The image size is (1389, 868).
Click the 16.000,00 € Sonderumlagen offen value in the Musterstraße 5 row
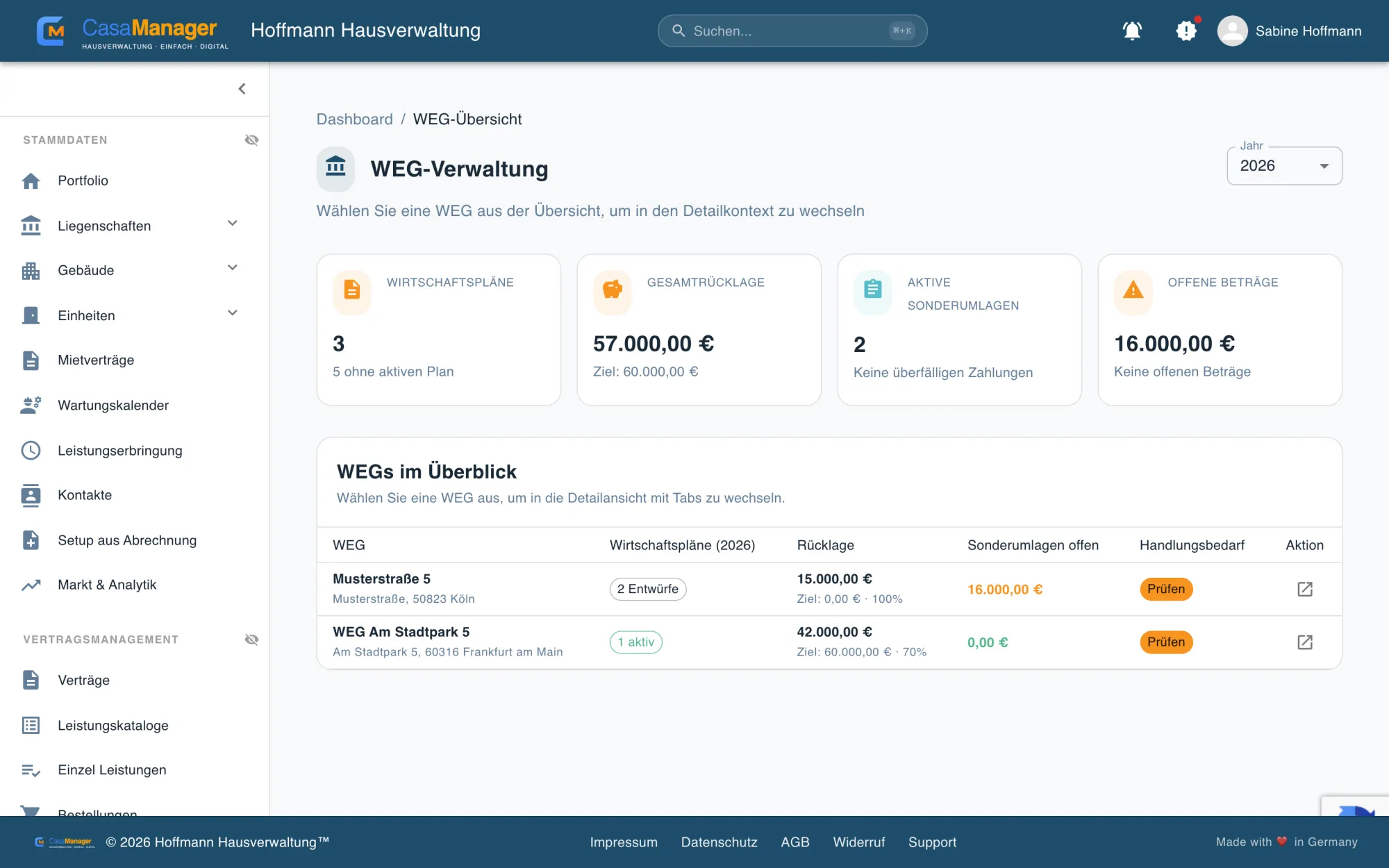(1005, 590)
